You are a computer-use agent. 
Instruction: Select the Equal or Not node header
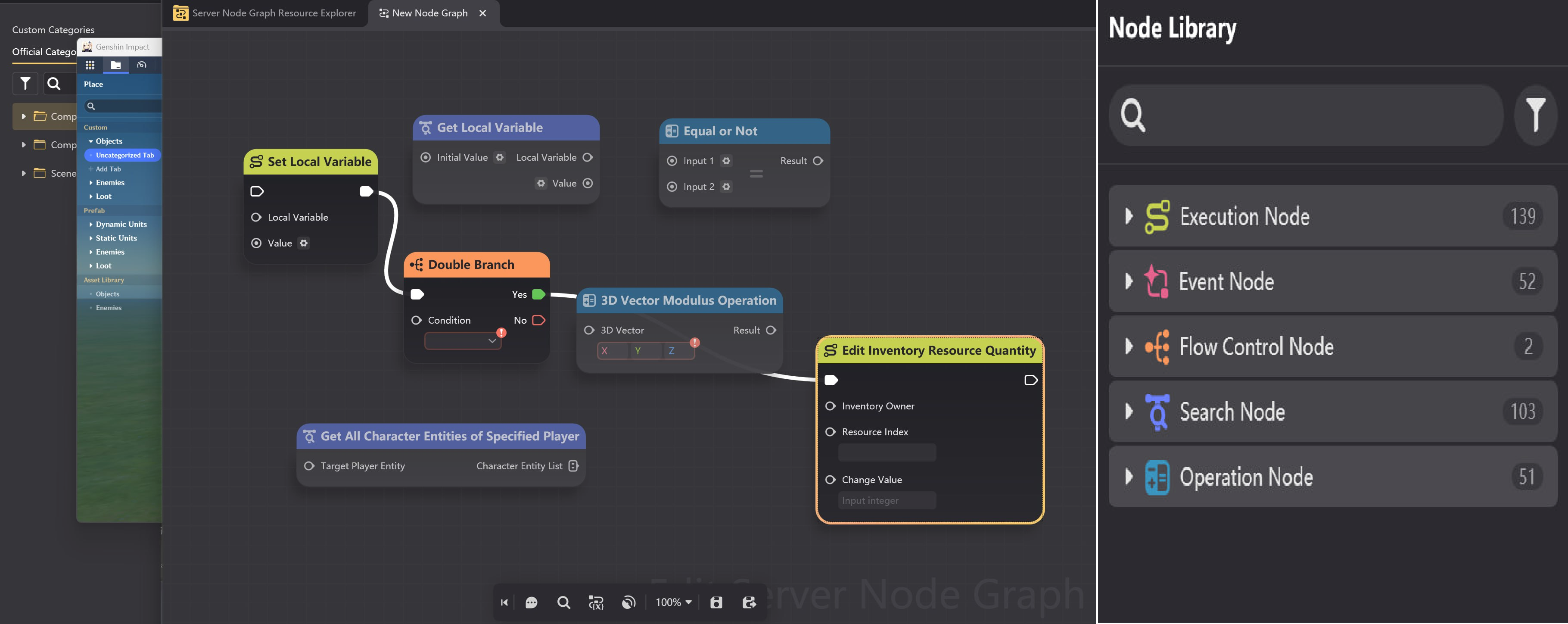(x=744, y=131)
